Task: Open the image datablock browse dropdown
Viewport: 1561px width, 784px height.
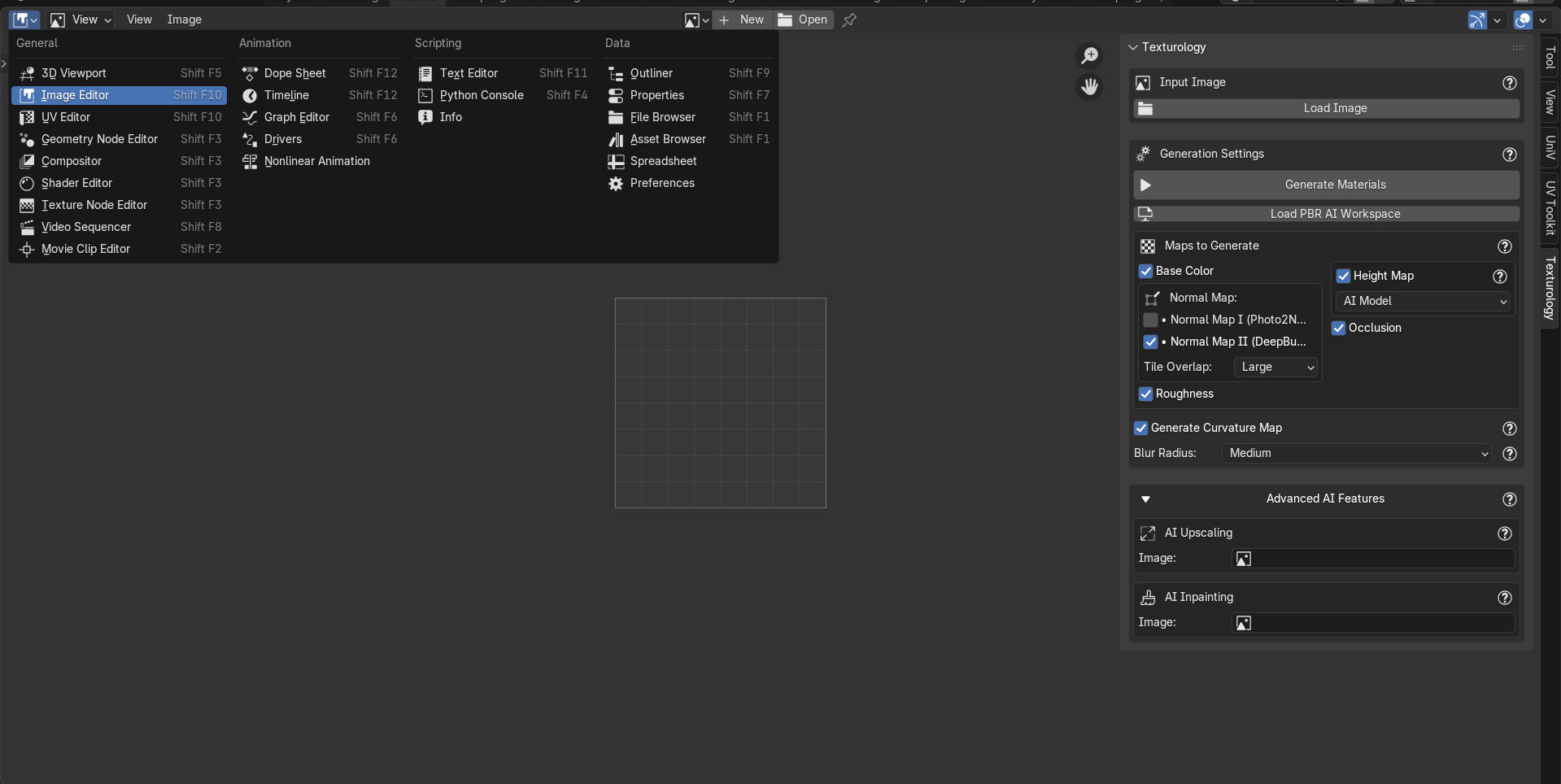Action: coord(696,20)
